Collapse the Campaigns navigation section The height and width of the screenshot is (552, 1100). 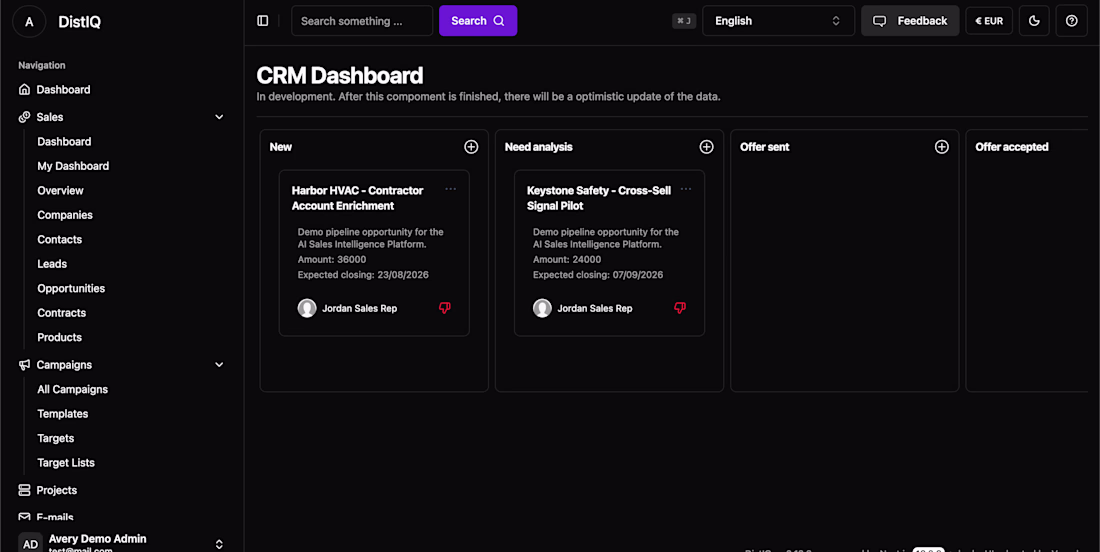tap(219, 365)
